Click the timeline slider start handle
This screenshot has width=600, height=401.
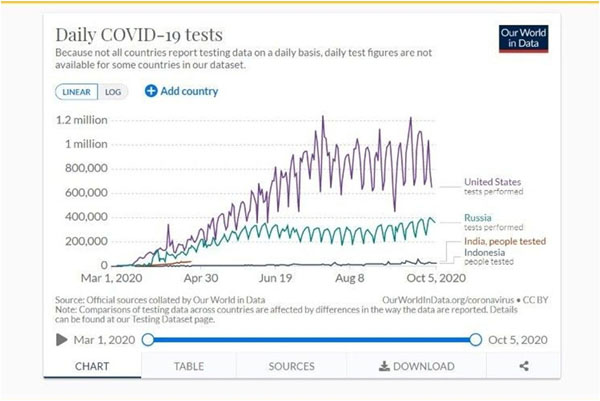coord(148,339)
